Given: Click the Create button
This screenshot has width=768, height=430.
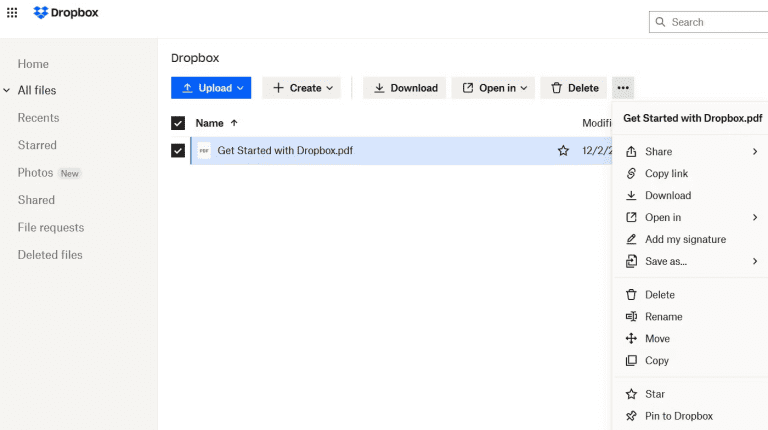Looking at the screenshot, I should (302, 88).
